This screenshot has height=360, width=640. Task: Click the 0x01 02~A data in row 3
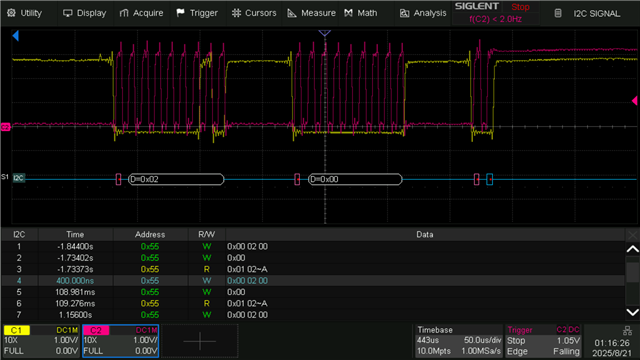(247, 269)
